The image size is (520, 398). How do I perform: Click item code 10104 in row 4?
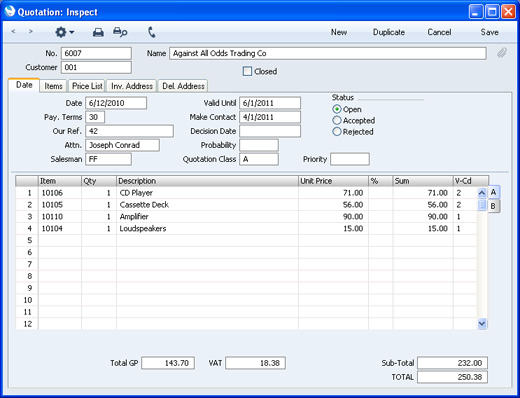(60, 229)
